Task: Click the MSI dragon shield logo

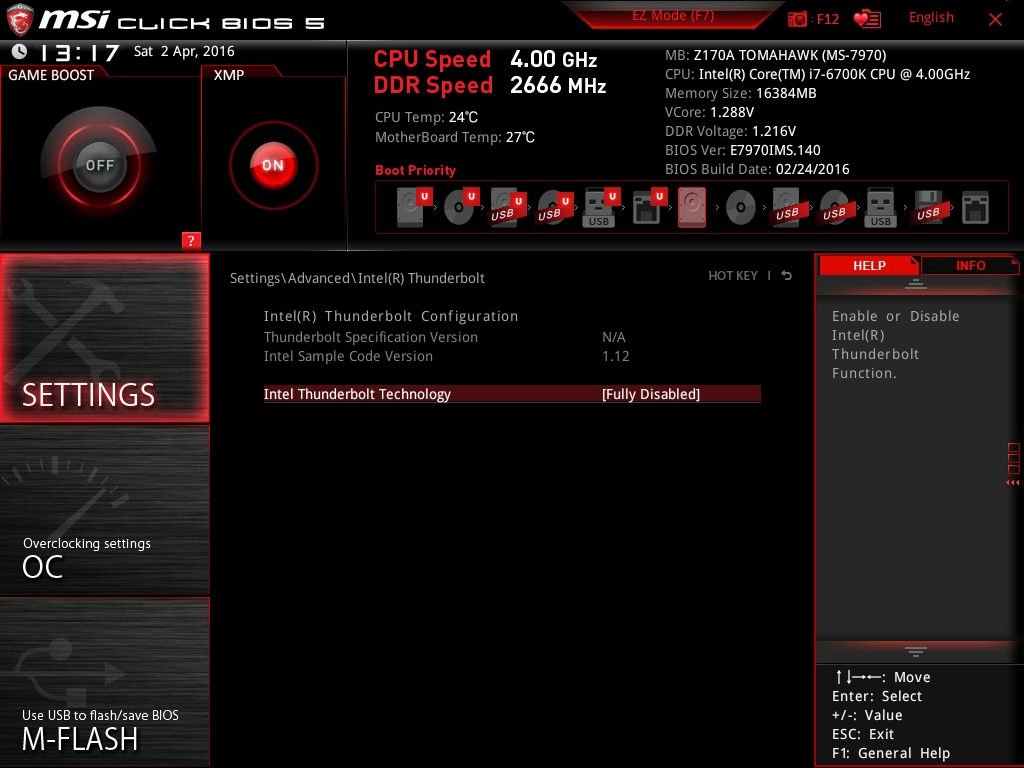Action: (20, 20)
